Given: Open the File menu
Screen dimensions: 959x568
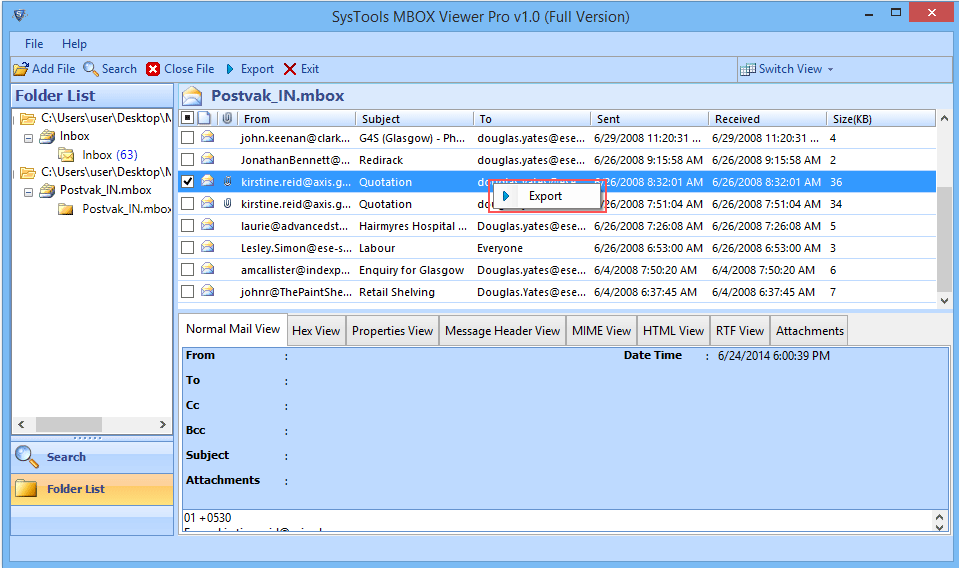Looking at the screenshot, I should [x=34, y=44].
